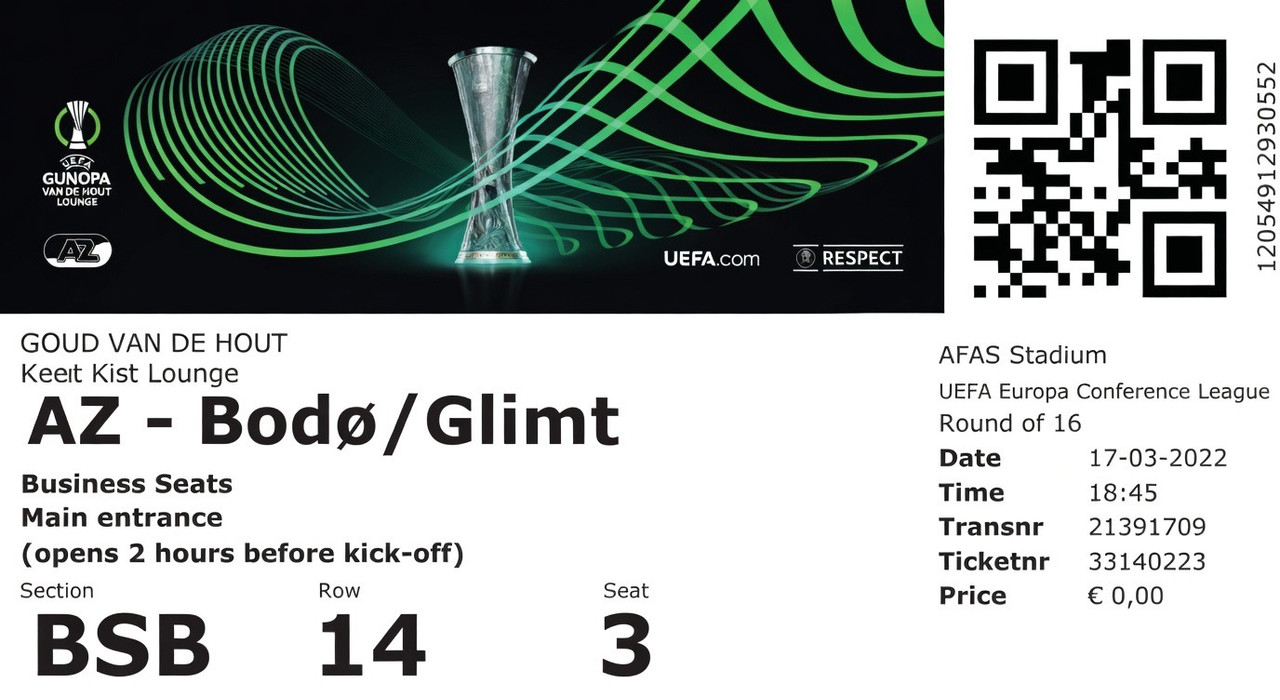1280x700 pixels.
Task: Click the trophy image in the banner
Action: click(494, 157)
